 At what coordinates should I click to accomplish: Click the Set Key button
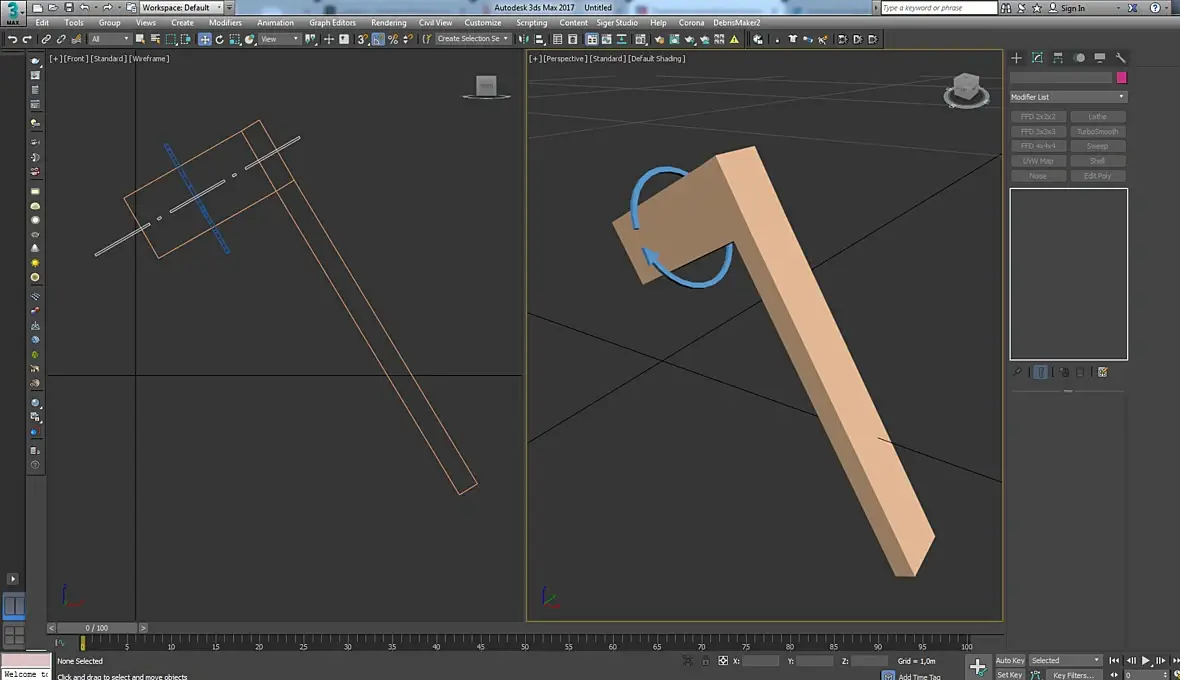coord(1010,675)
